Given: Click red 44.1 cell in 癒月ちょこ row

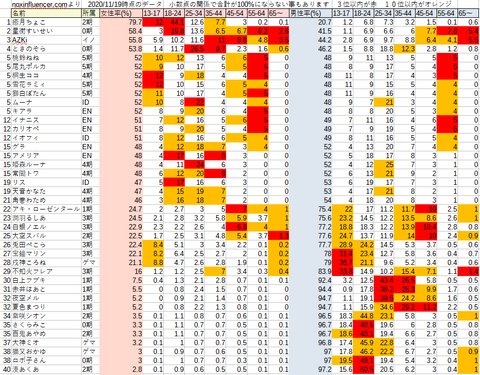Looking at the screenshot, I should click(x=174, y=22).
